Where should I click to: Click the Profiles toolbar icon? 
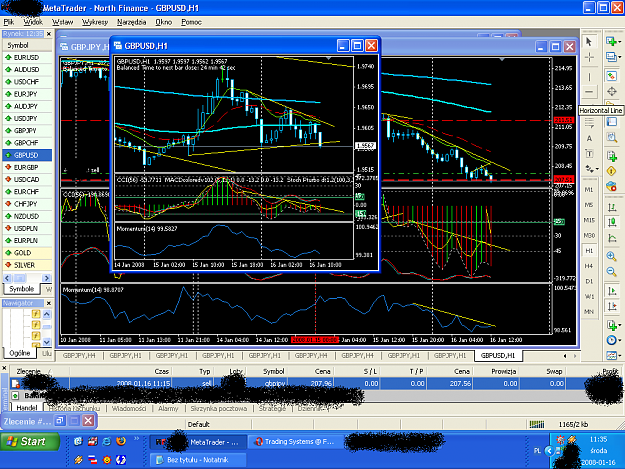pyautogui.click(x=610, y=57)
